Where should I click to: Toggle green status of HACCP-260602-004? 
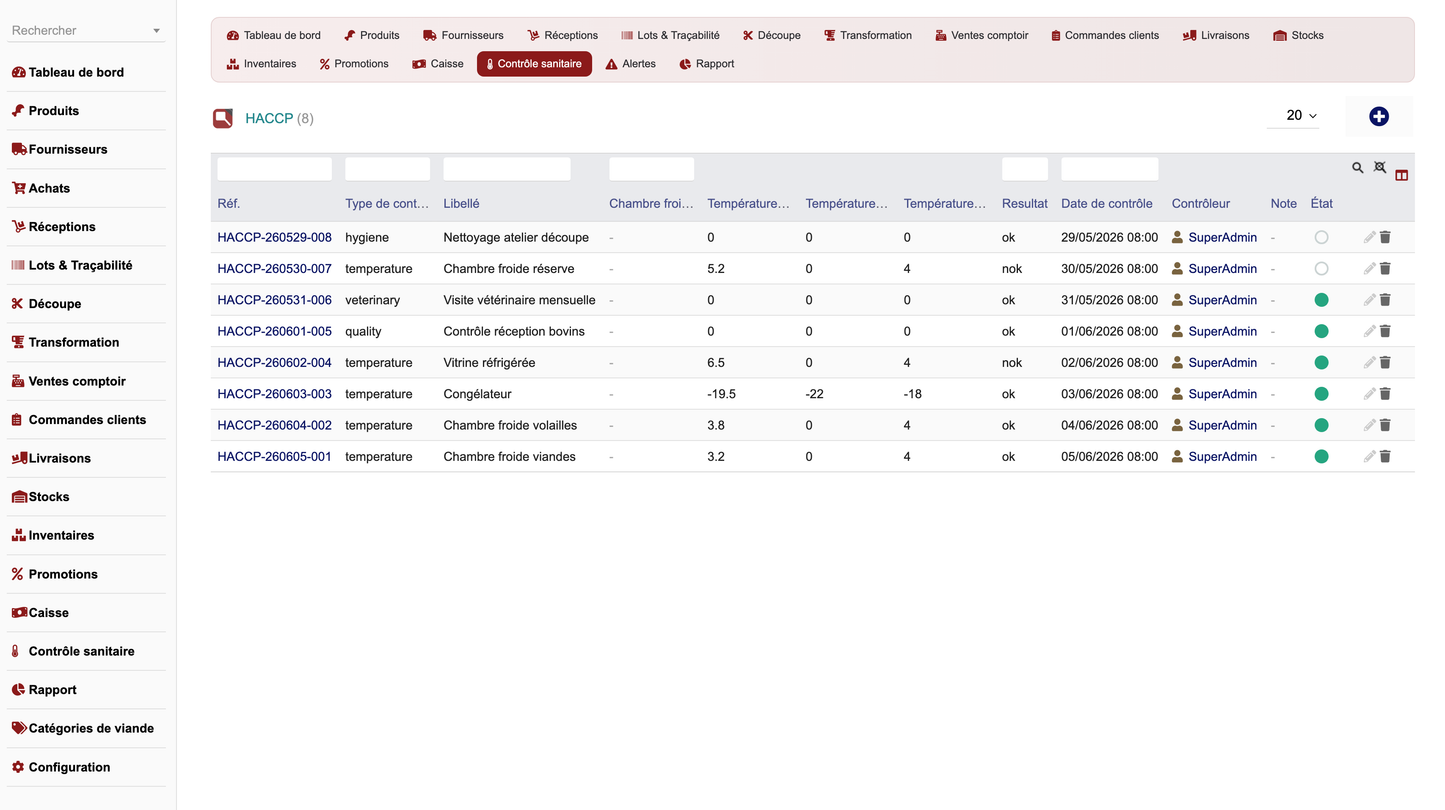coord(1321,363)
